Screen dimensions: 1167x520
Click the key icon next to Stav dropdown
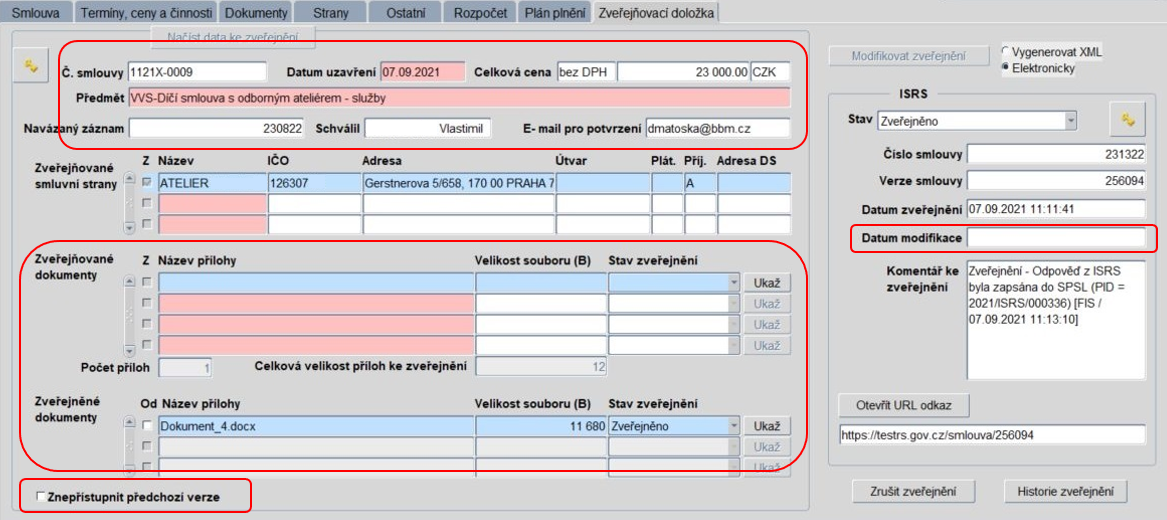coord(1130,119)
